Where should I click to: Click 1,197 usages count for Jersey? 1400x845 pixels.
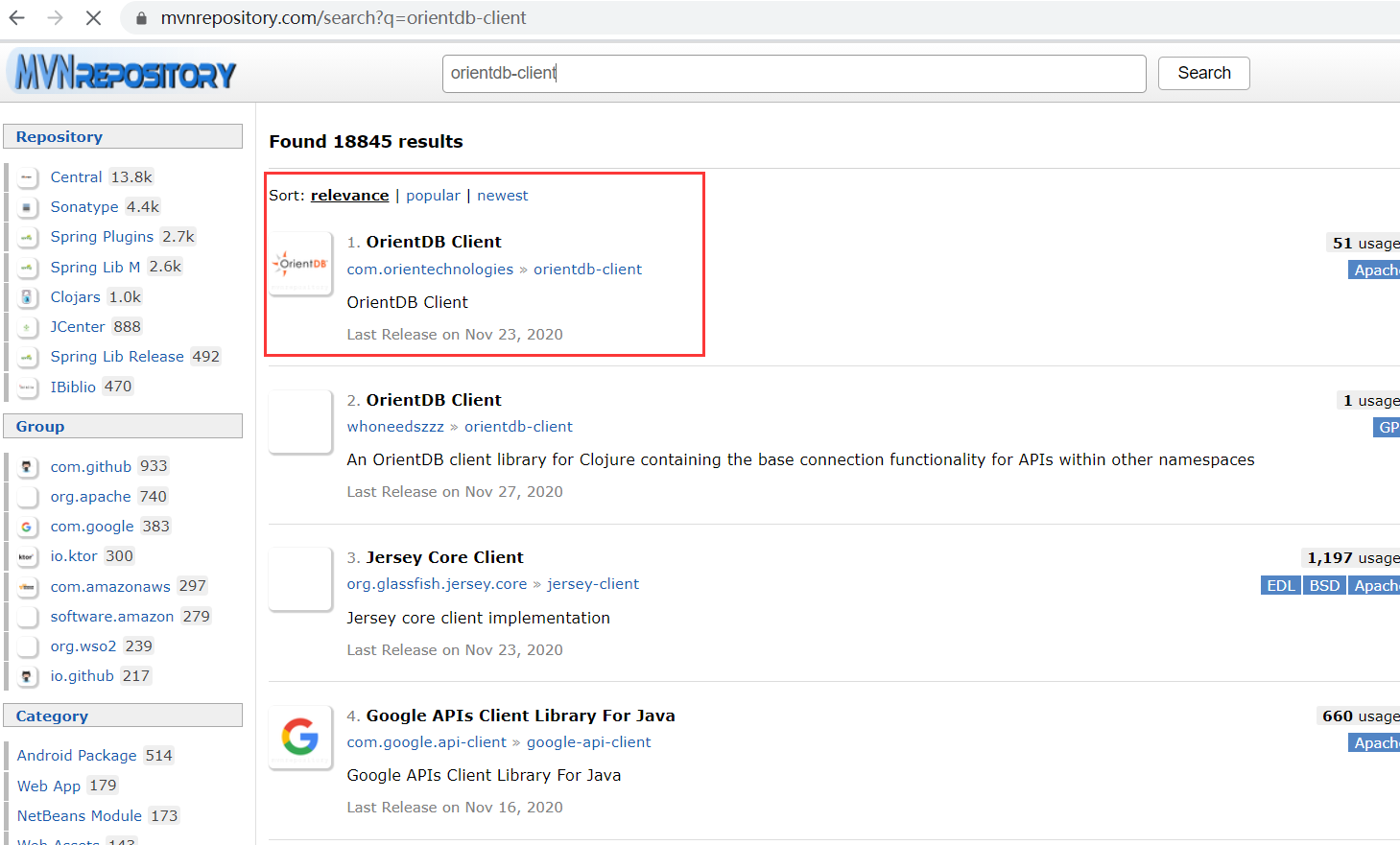(x=1353, y=558)
